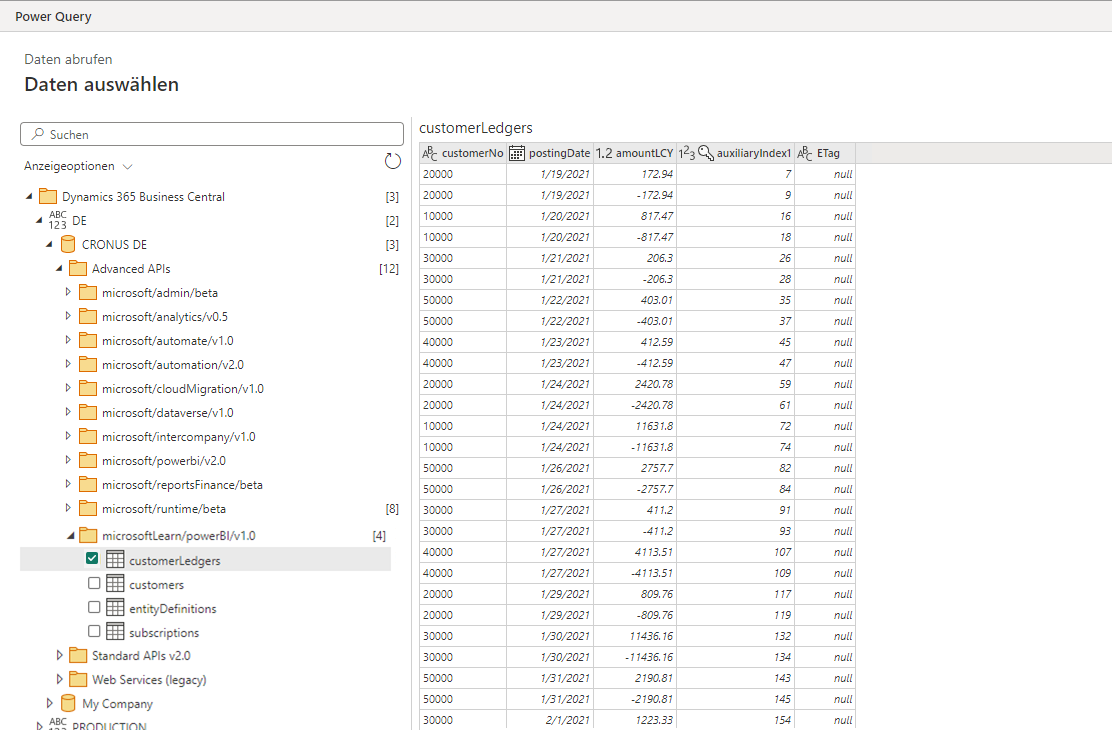Expand the My Company node
The width and height of the screenshot is (1112, 730).
click(49, 703)
